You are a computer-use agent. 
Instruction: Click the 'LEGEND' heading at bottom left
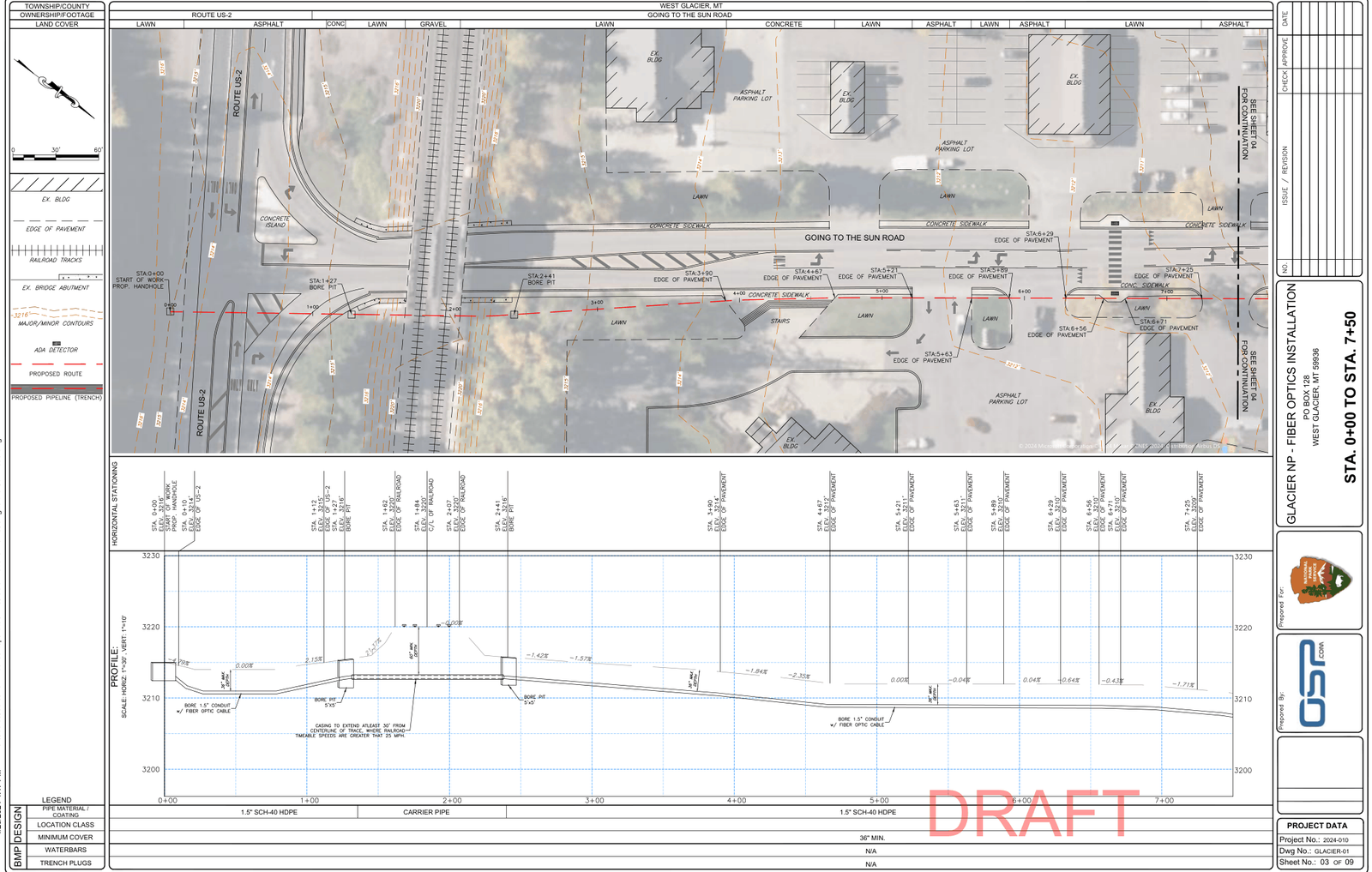[57, 800]
